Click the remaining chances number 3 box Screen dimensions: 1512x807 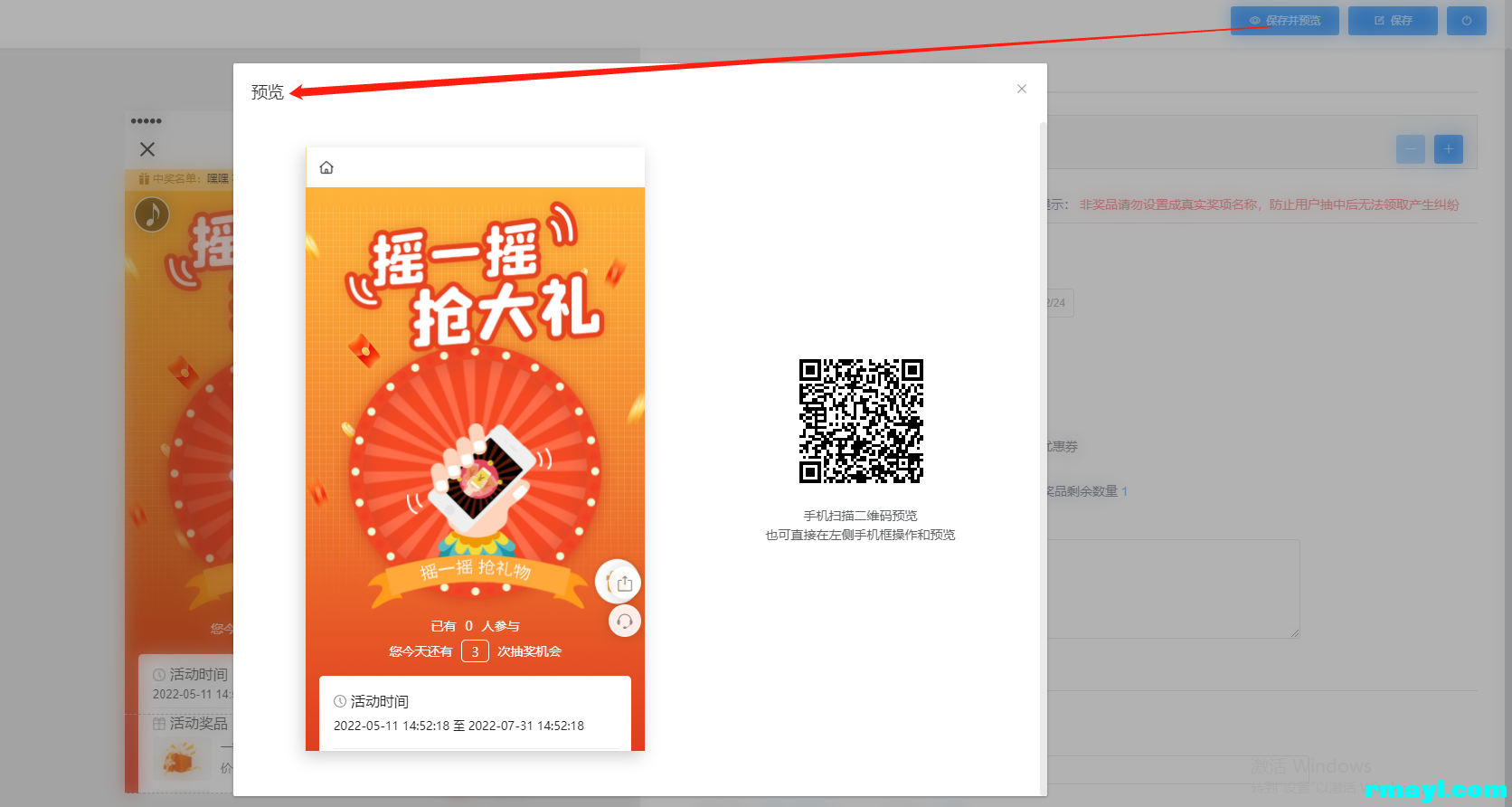[x=475, y=651]
